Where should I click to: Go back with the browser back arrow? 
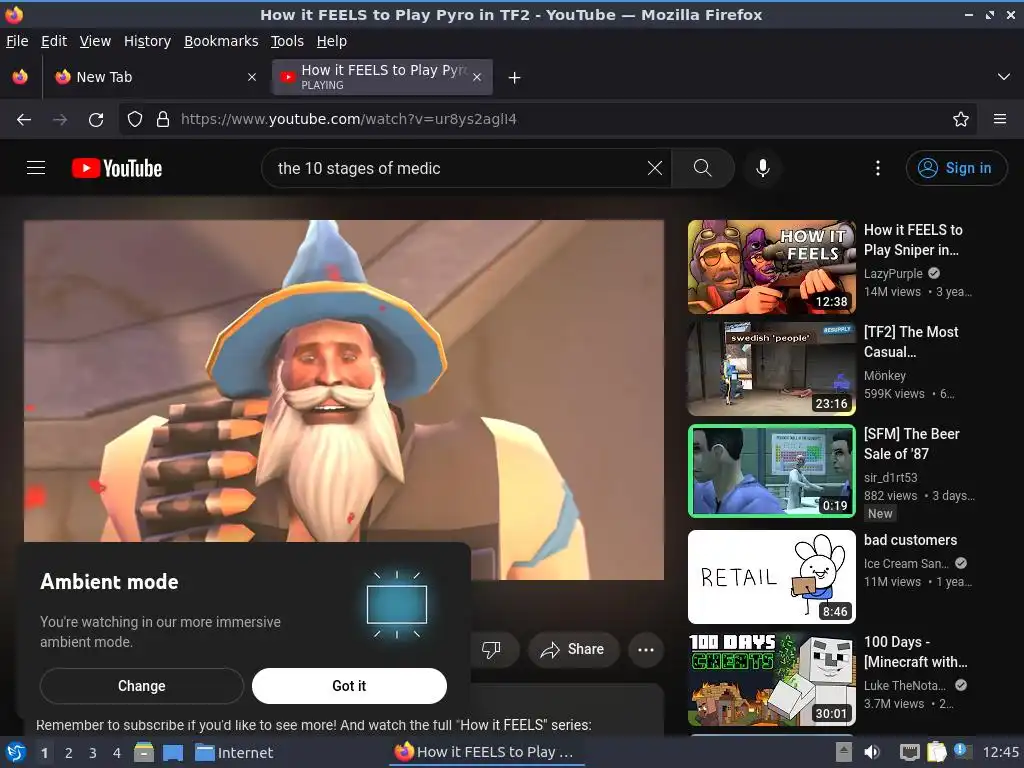(24, 120)
